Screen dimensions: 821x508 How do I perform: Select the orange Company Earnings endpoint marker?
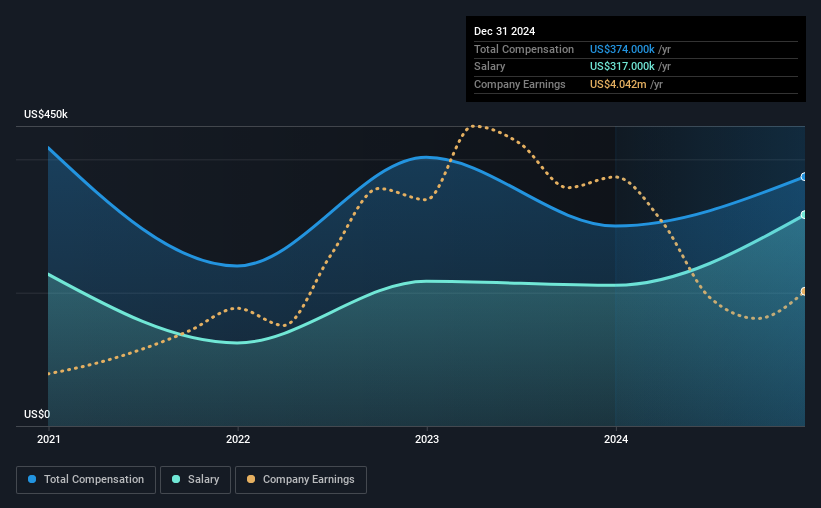coord(804,291)
